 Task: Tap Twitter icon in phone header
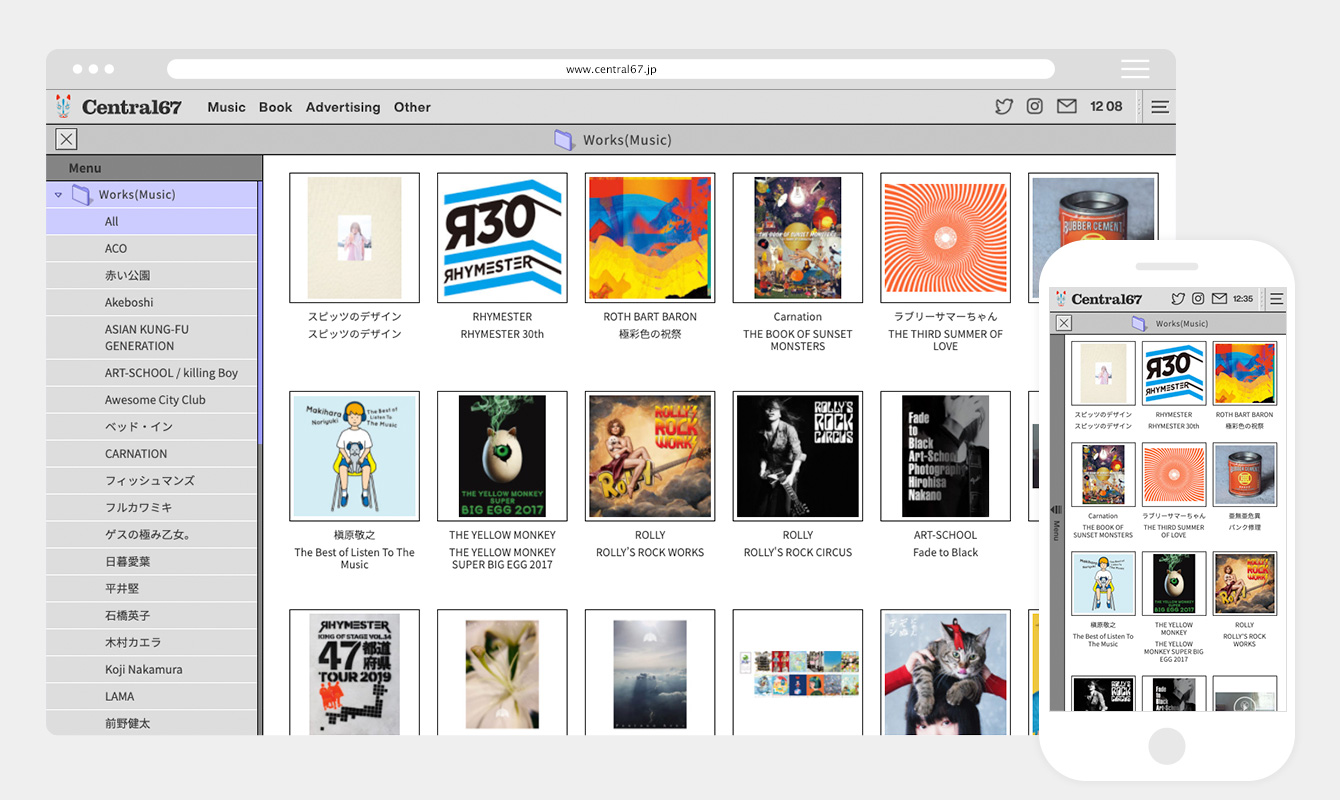[1178, 299]
